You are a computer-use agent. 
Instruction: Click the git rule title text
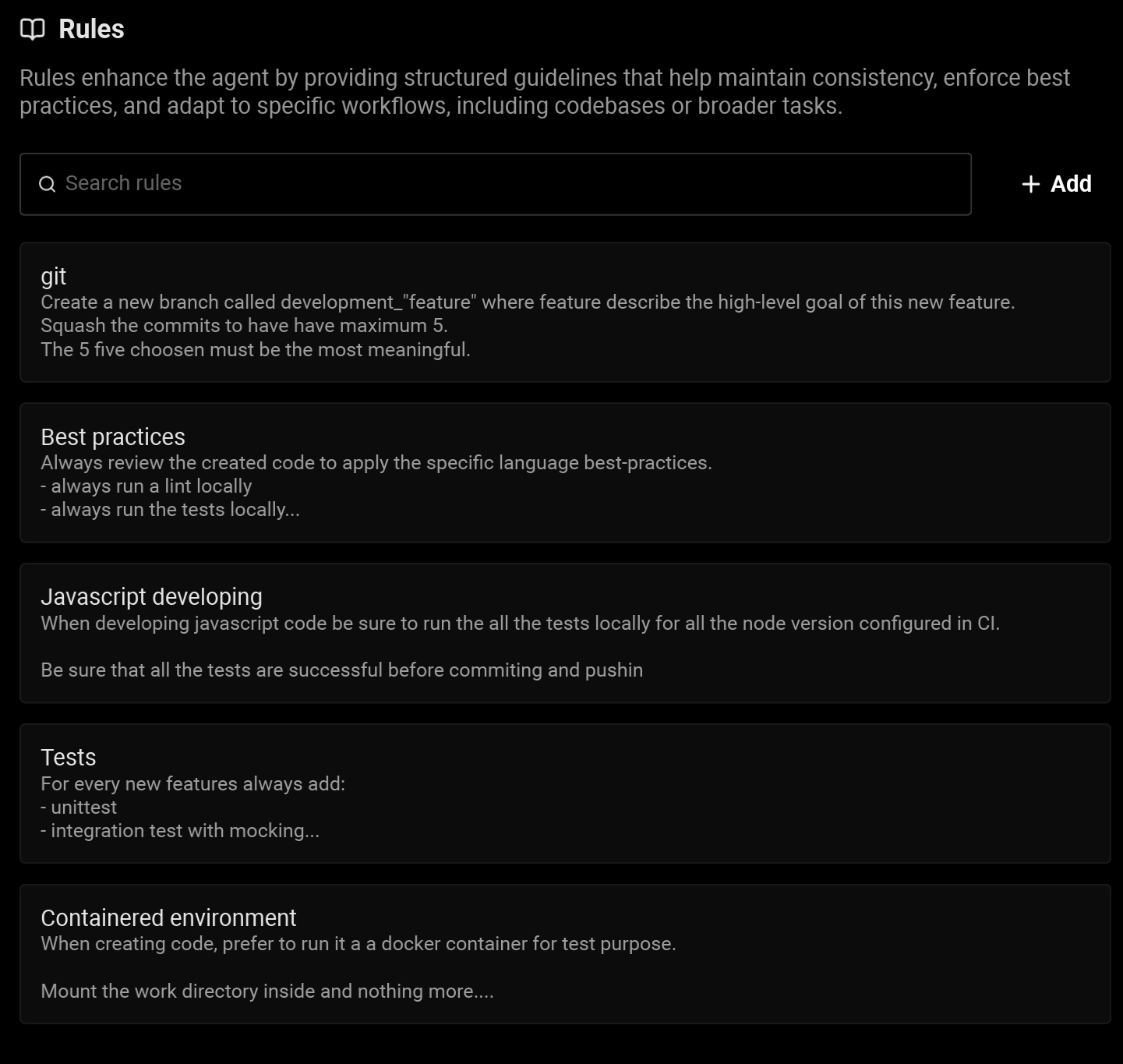(53, 276)
